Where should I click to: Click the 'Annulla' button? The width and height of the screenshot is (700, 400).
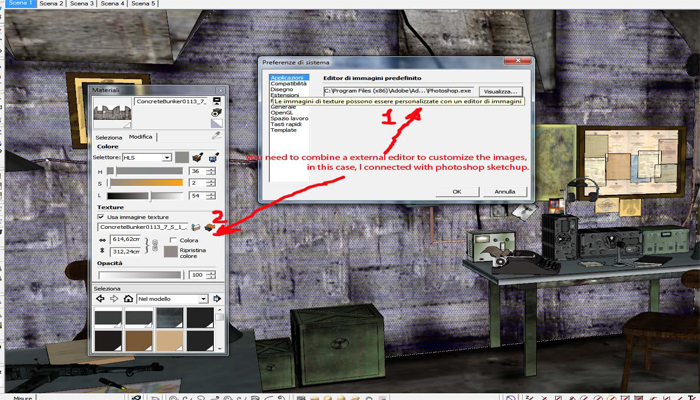504,191
